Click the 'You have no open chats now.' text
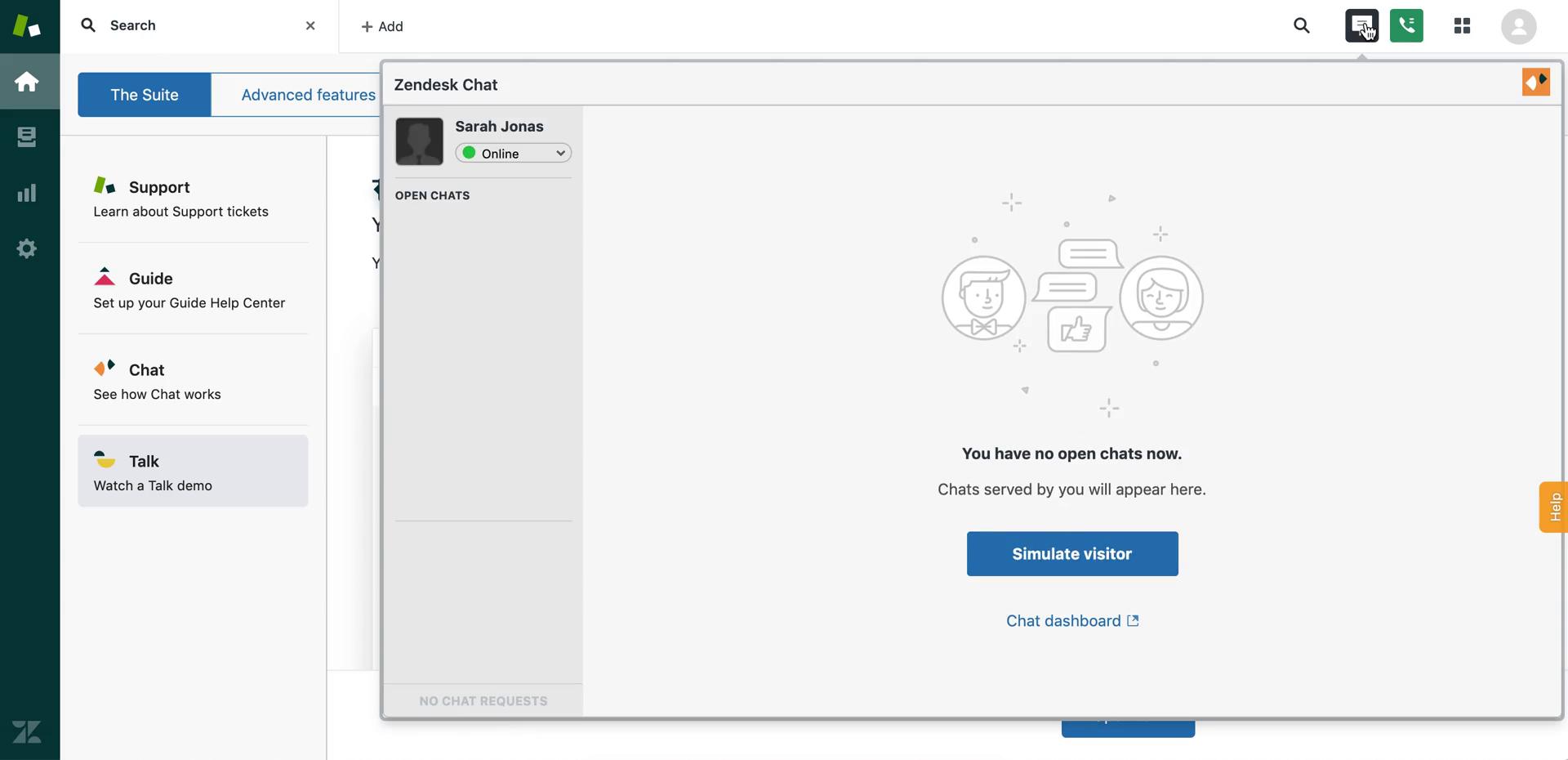Viewport: 1568px width, 760px height. tap(1071, 454)
